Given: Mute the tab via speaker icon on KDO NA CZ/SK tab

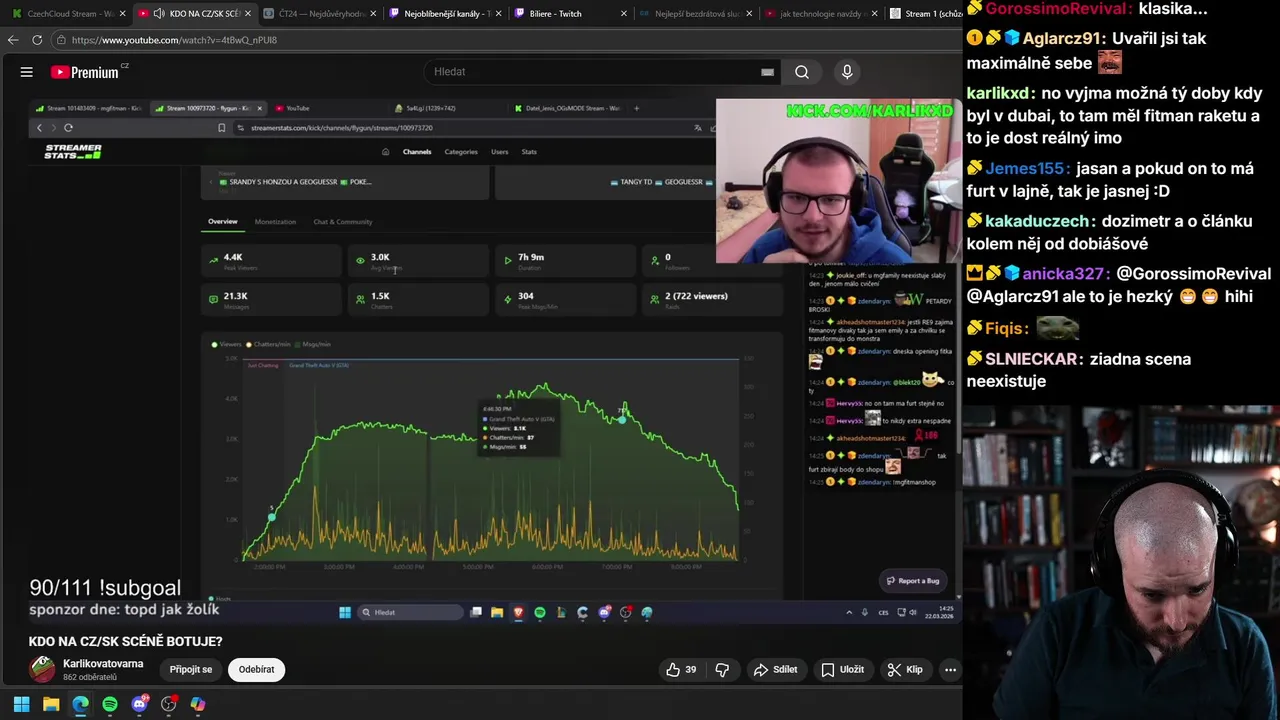Looking at the screenshot, I should (159, 14).
